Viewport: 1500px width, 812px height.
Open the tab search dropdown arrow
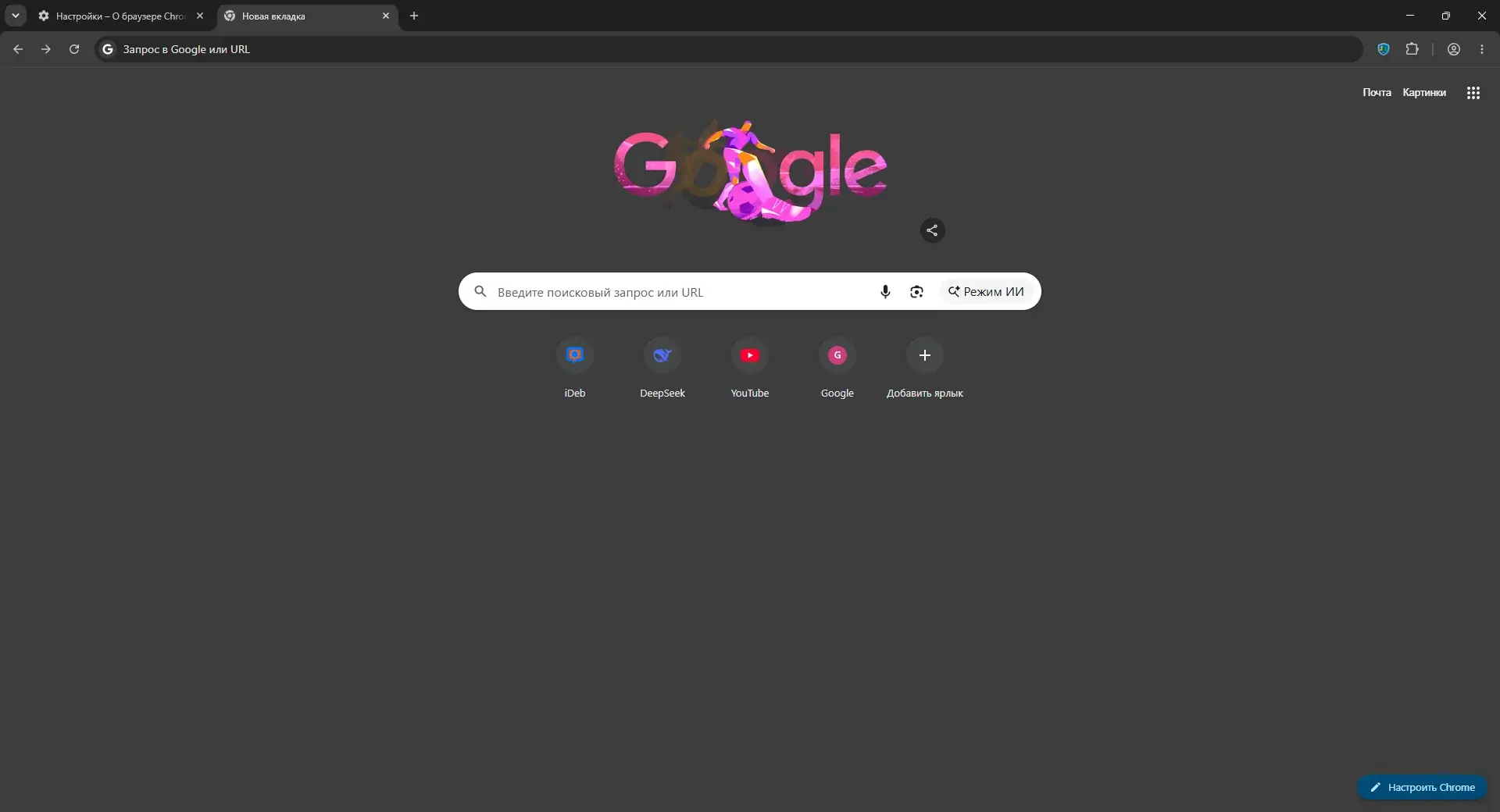pos(16,16)
